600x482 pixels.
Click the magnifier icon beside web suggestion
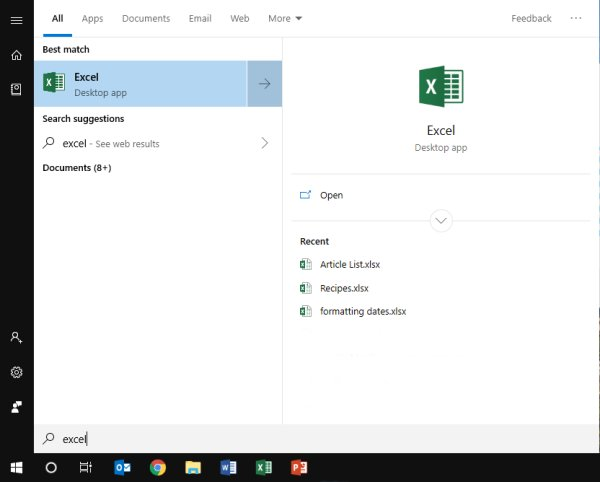point(49,143)
